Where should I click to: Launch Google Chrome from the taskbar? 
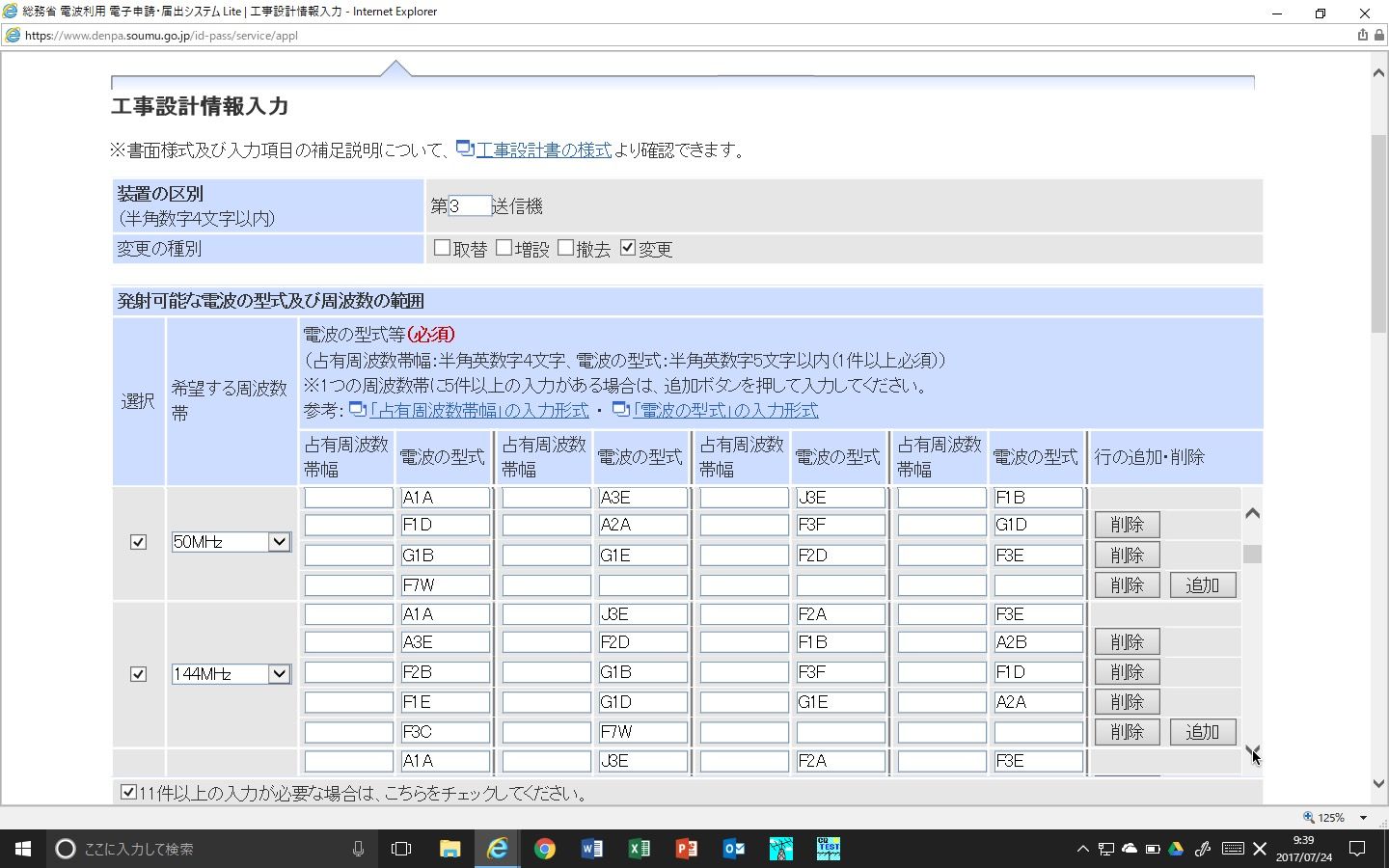pyautogui.click(x=545, y=849)
